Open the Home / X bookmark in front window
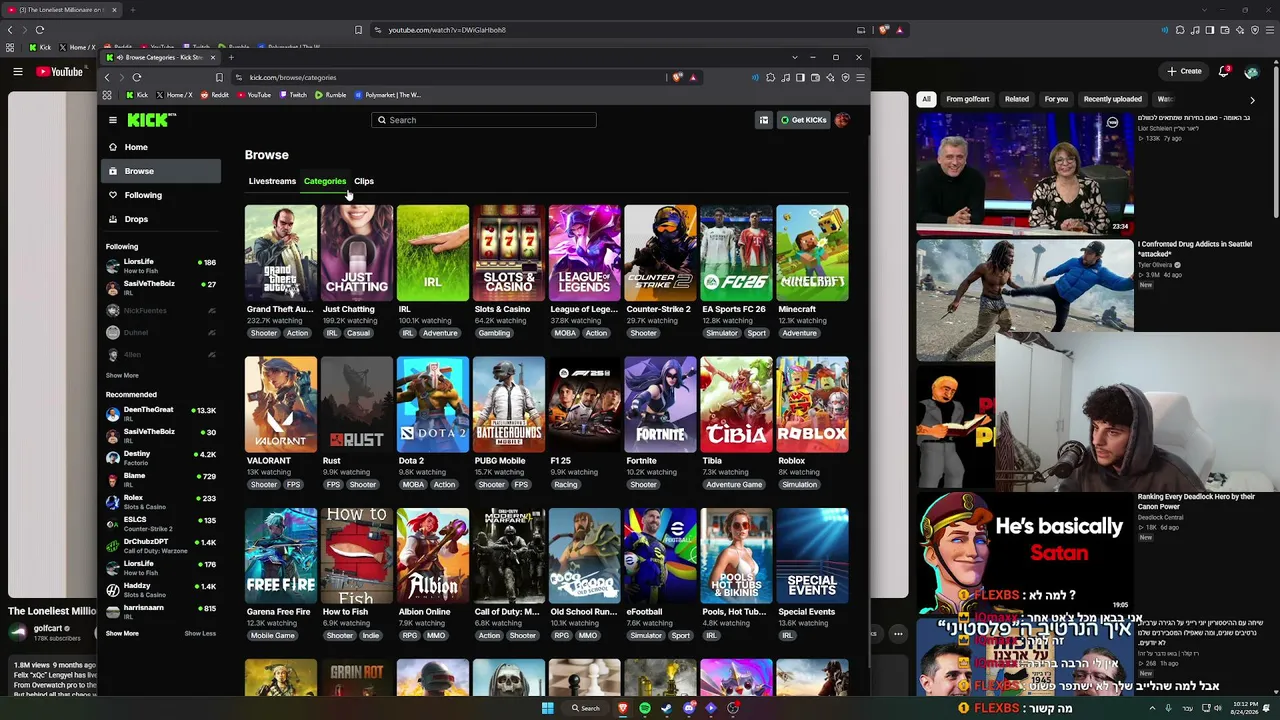Screen dimensions: 1280x720 174,95
